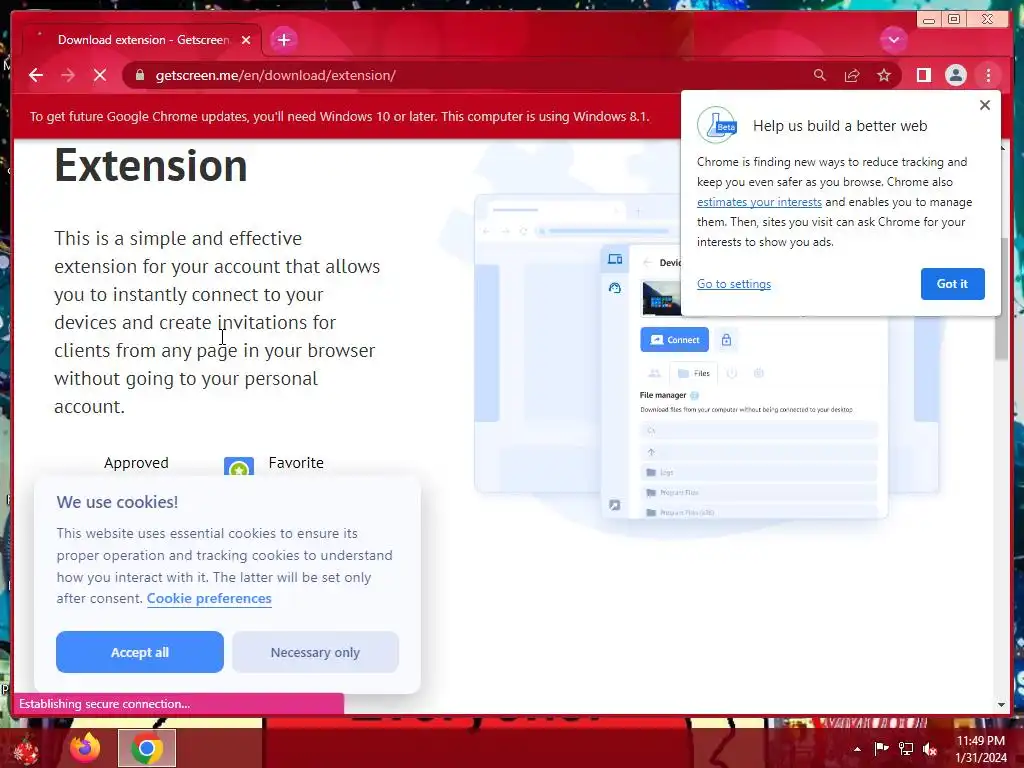Click the File manager help icon in preview
This screenshot has height=768, width=1024.
click(694, 395)
